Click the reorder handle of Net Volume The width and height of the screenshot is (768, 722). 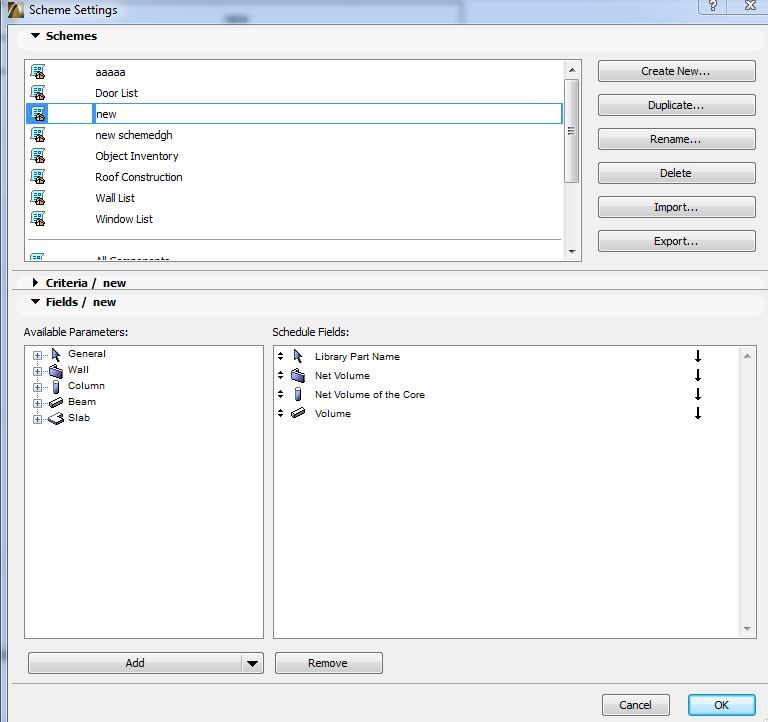tap(280, 375)
